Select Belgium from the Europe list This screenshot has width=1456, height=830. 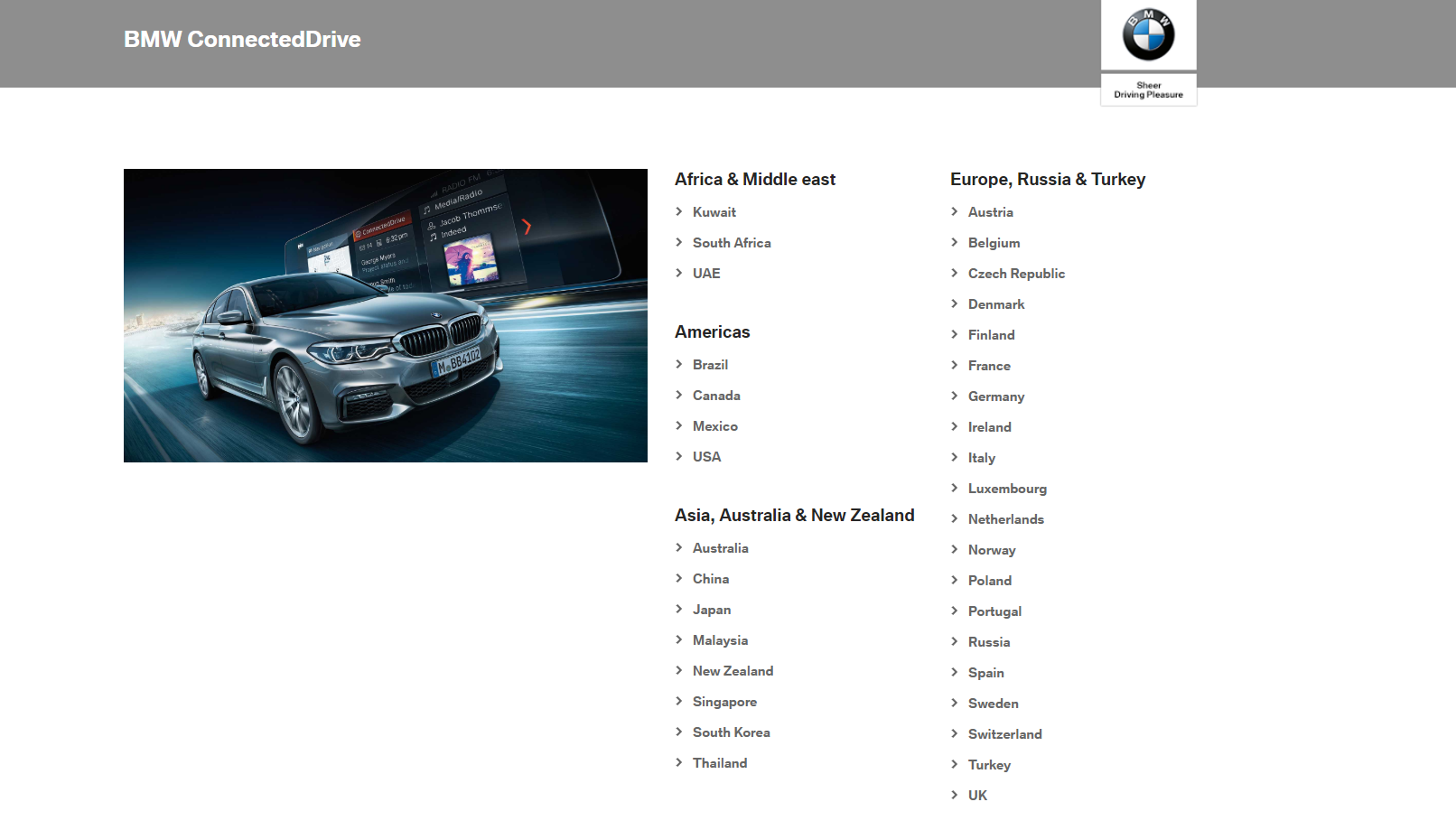pyautogui.click(x=994, y=243)
